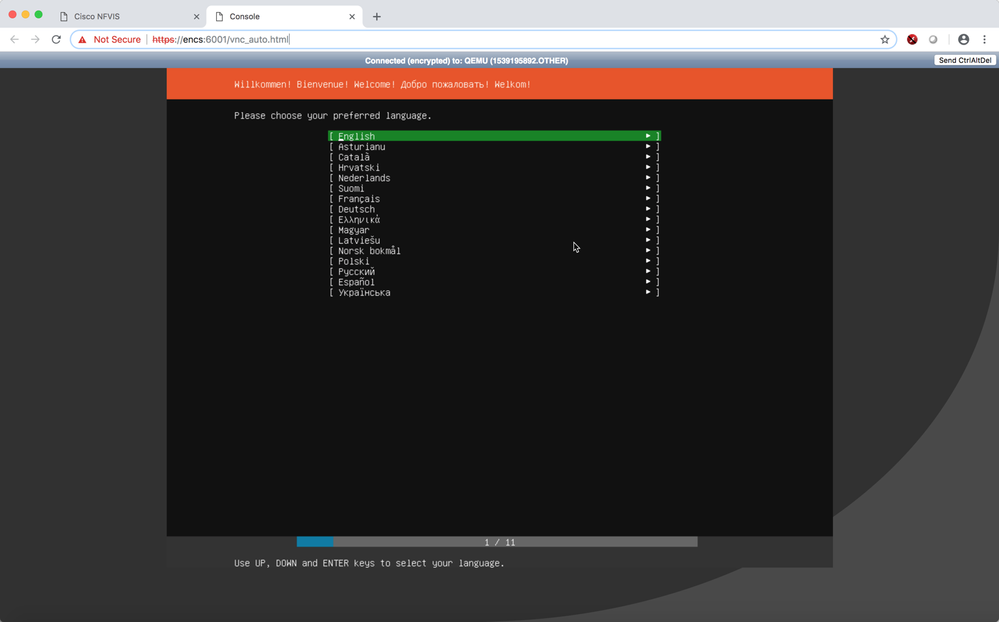The width and height of the screenshot is (999, 622).
Task: Click the macOS yellow minimize button
Action: coord(25,15)
